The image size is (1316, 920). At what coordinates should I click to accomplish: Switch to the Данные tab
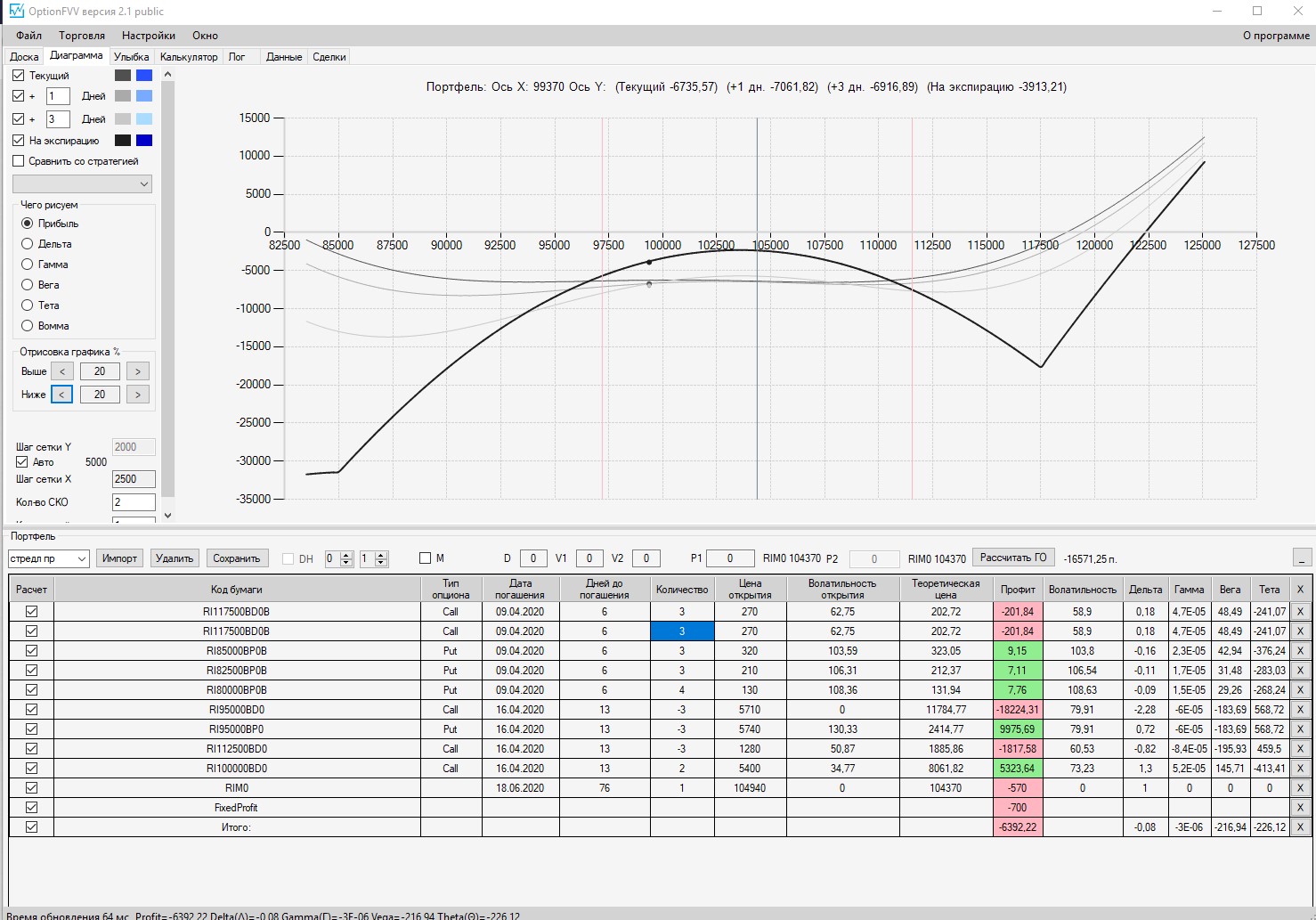click(284, 57)
